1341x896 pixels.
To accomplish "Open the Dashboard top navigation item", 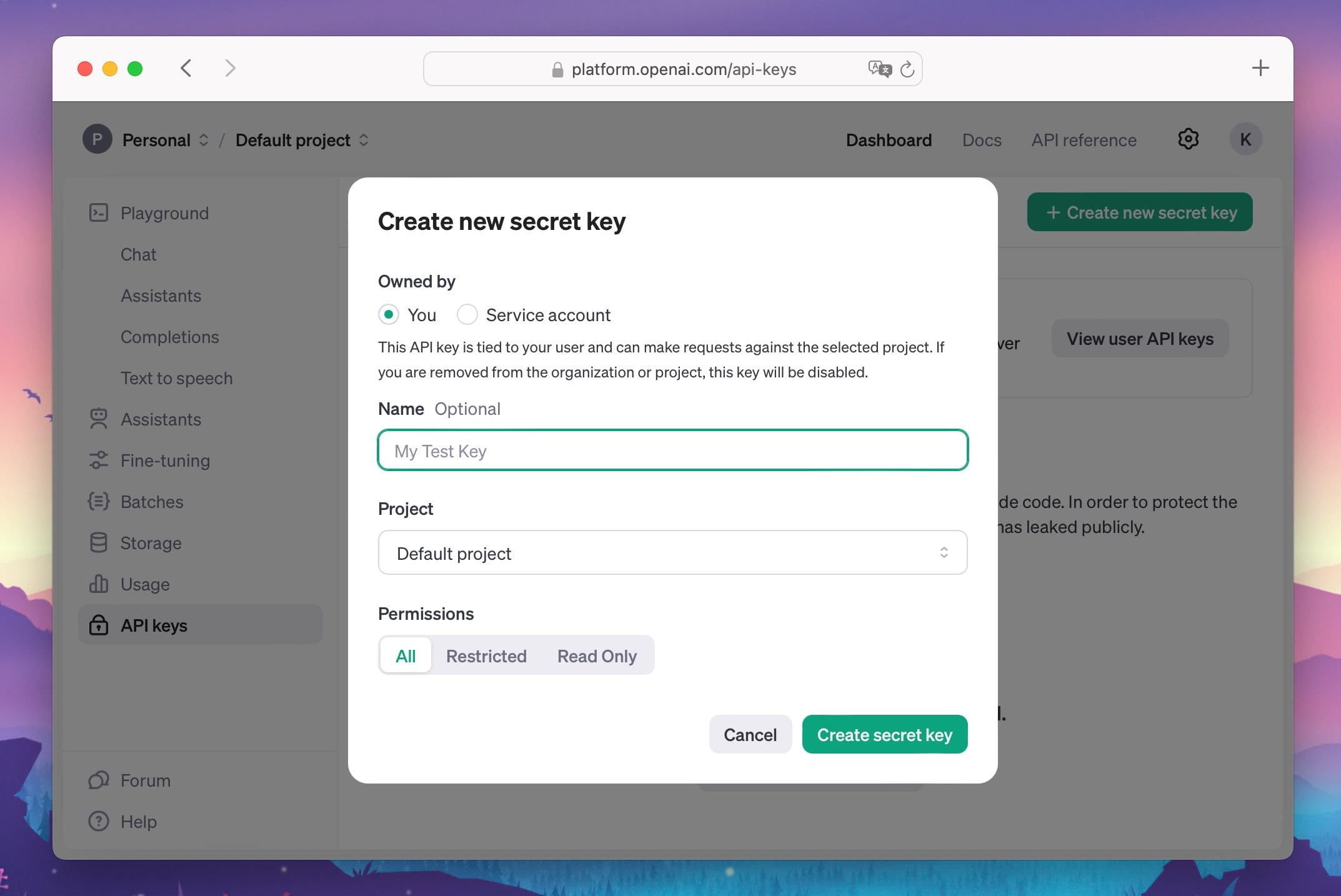I will click(889, 140).
